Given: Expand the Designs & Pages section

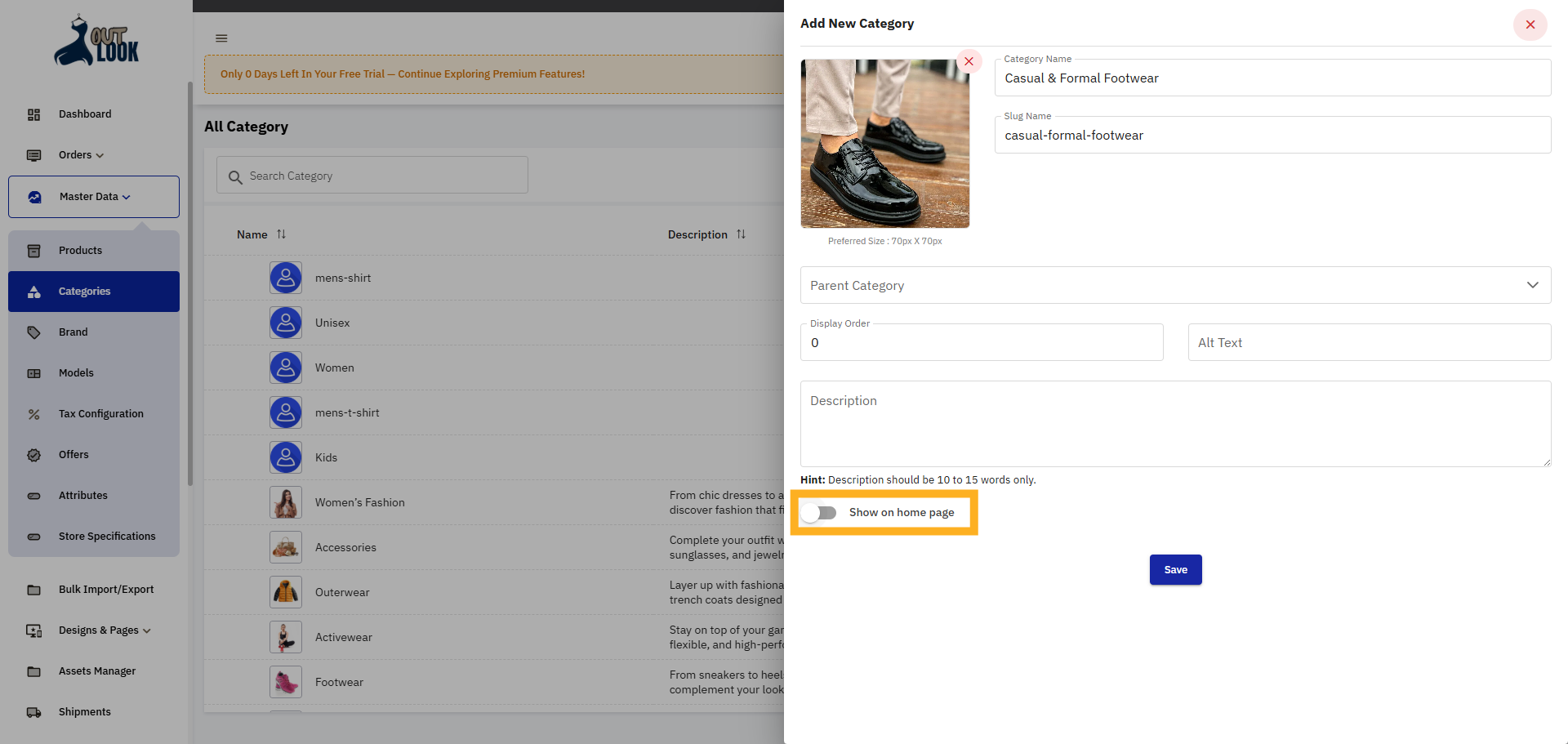Looking at the screenshot, I should tap(147, 630).
